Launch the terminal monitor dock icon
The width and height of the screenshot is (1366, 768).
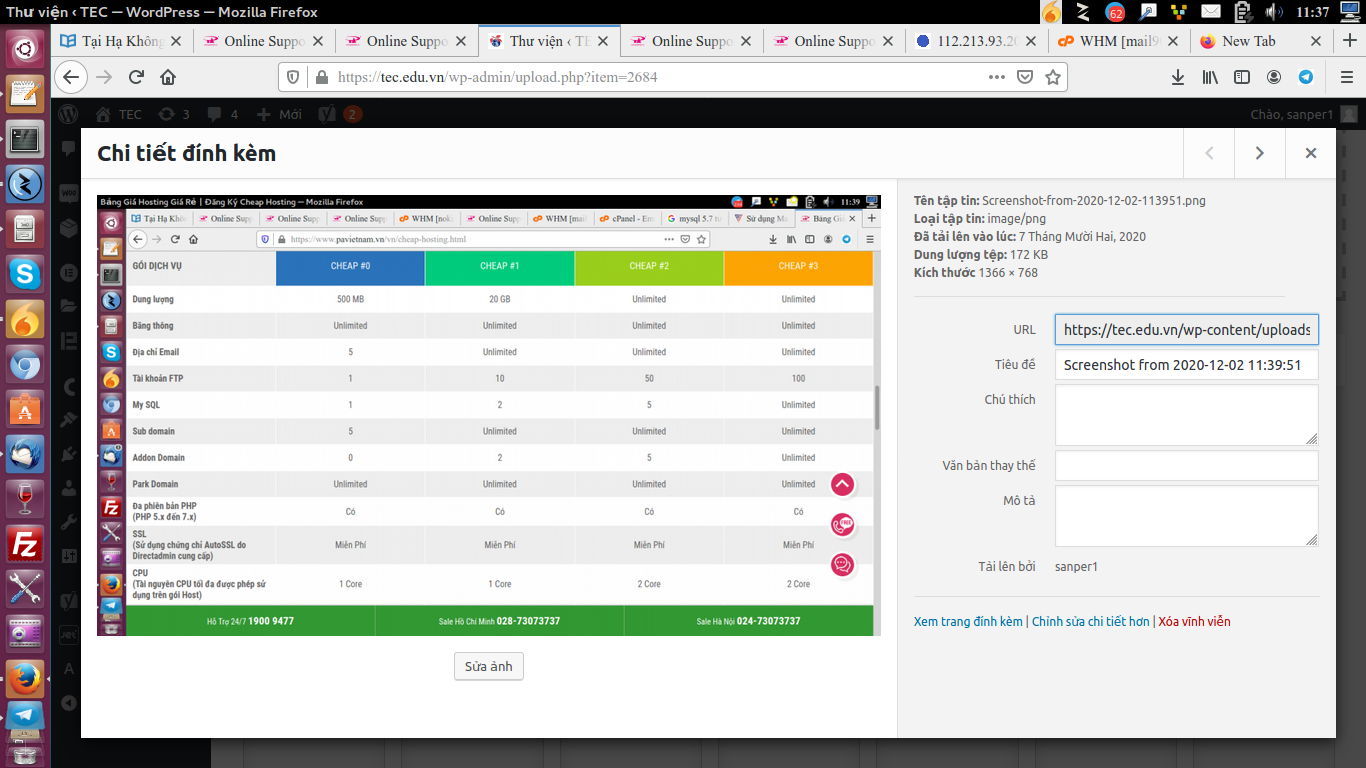tap(25, 139)
